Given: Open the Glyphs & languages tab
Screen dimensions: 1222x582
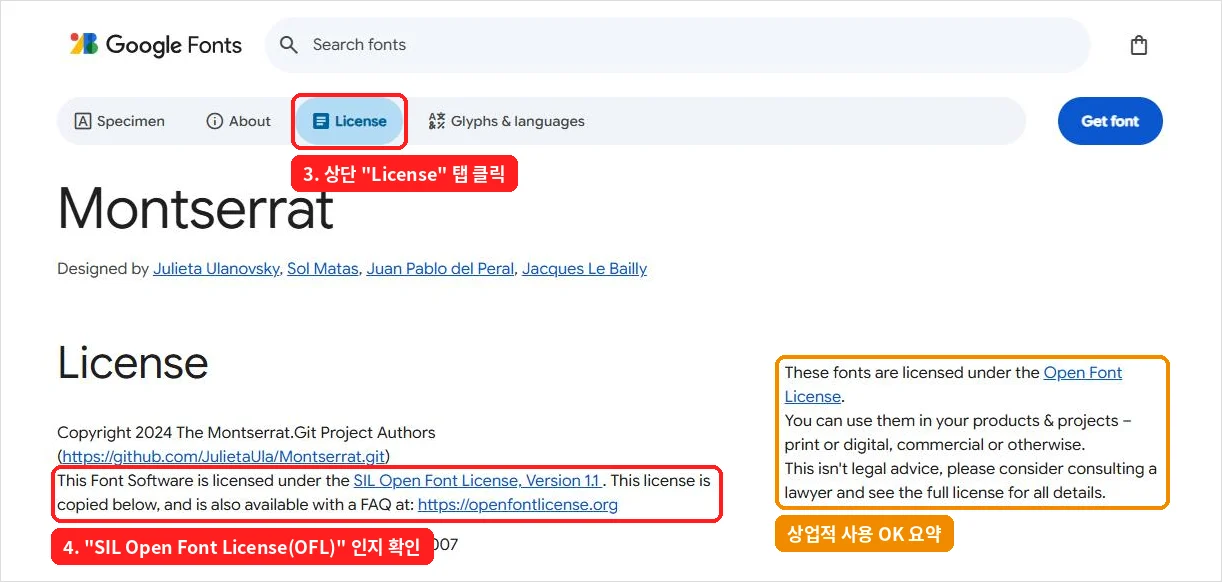Looking at the screenshot, I should (x=506, y=121).
